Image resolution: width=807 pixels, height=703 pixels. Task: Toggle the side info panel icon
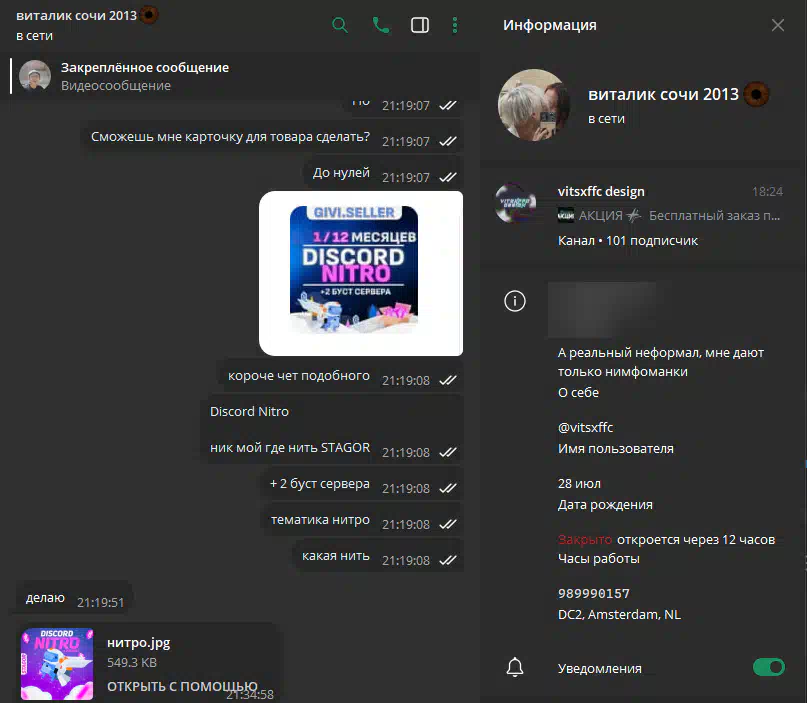tap(420, 25)
